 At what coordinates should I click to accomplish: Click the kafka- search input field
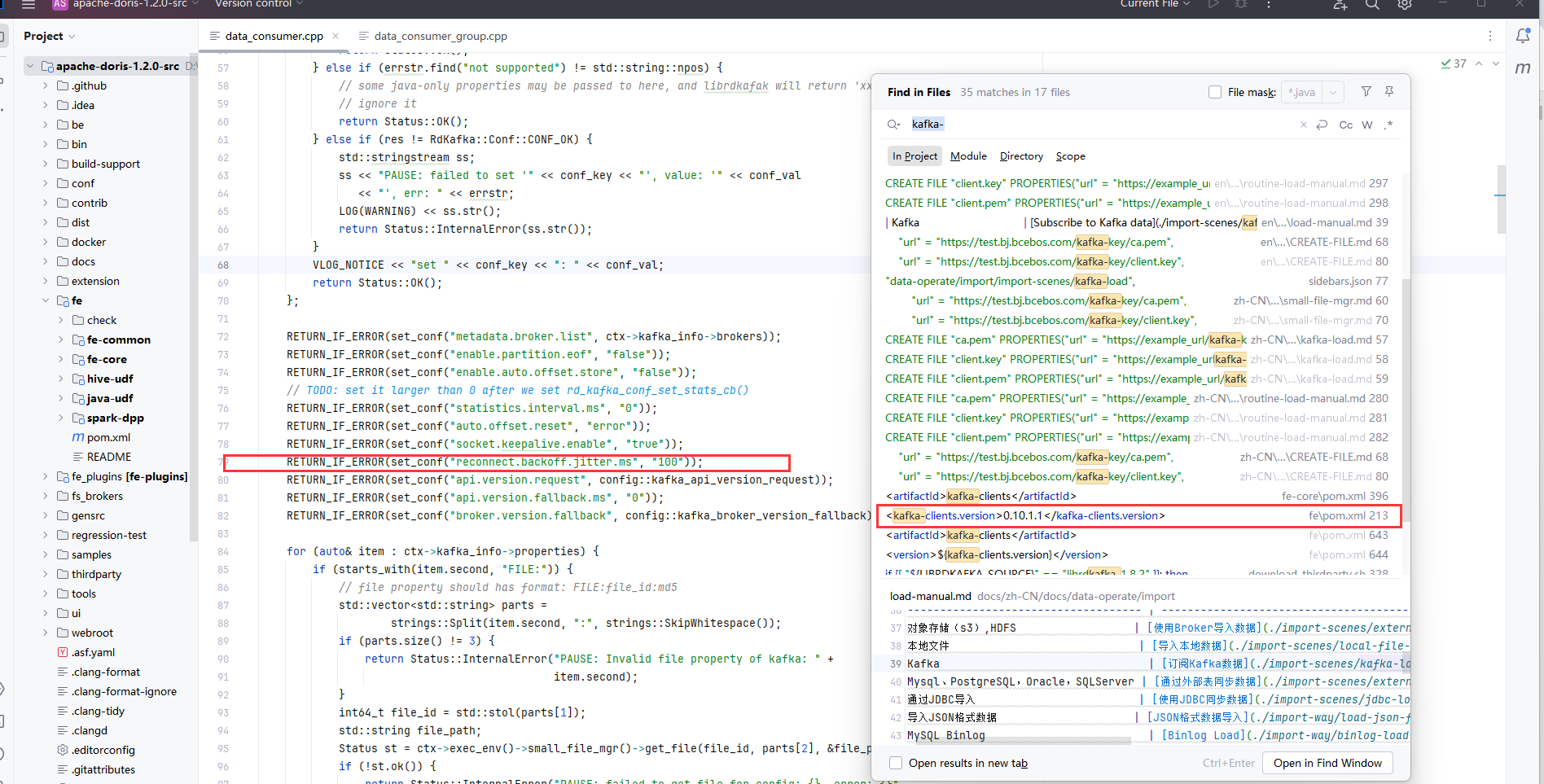click(x=1099, y=125)
